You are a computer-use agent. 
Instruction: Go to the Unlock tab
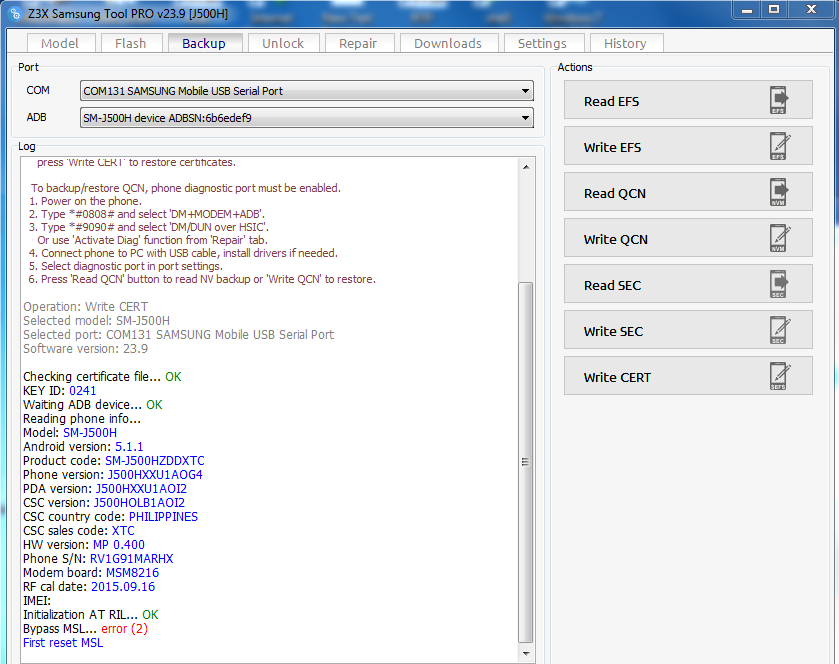pyautogui.click(x=284, y=43)
